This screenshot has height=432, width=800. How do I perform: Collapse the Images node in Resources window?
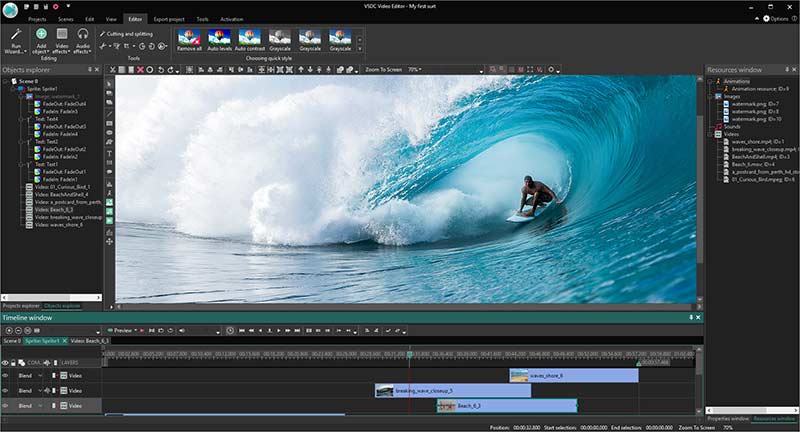coord(710,96)
